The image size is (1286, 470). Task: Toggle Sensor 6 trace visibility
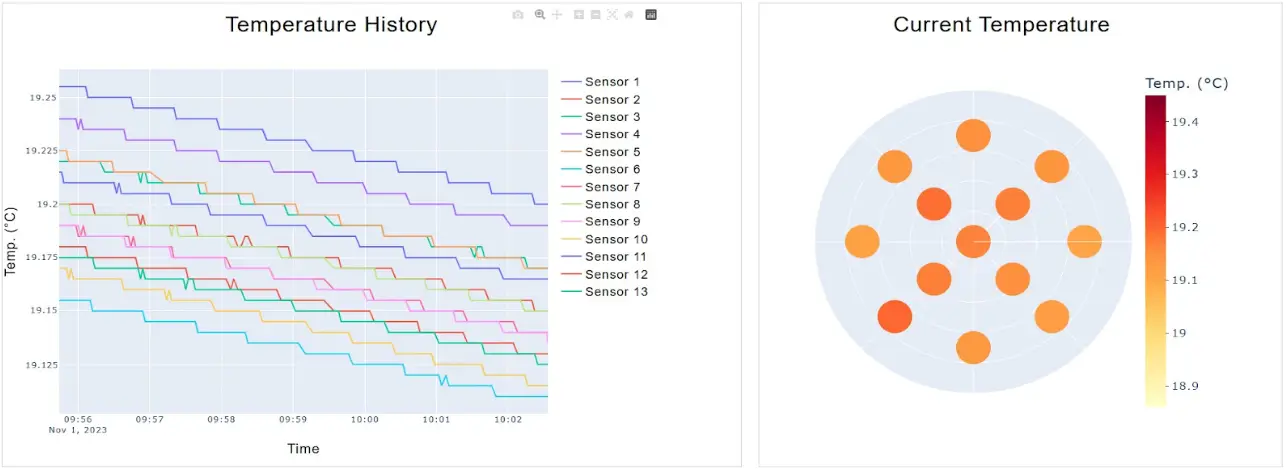pyautogui.click(x=612, y=169)
